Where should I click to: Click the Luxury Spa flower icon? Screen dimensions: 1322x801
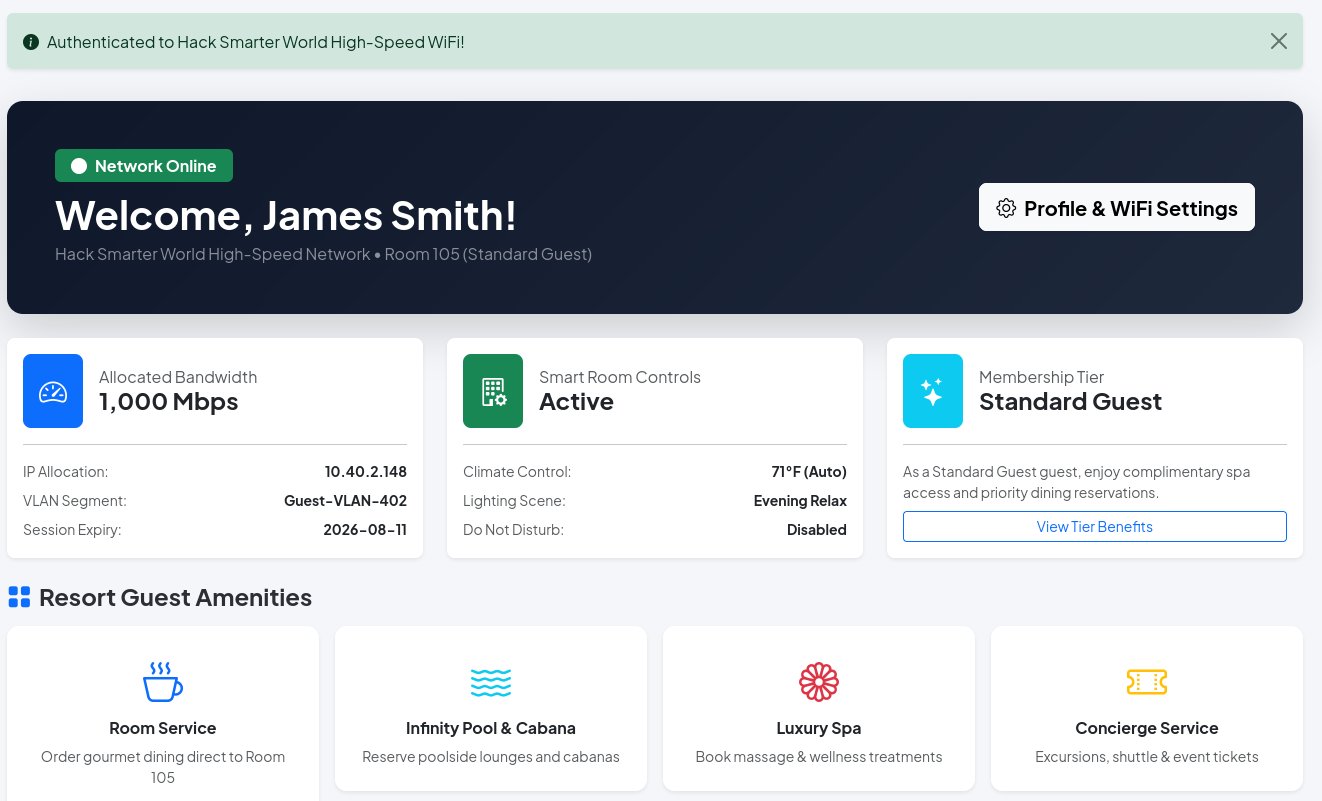click(819, 682)
